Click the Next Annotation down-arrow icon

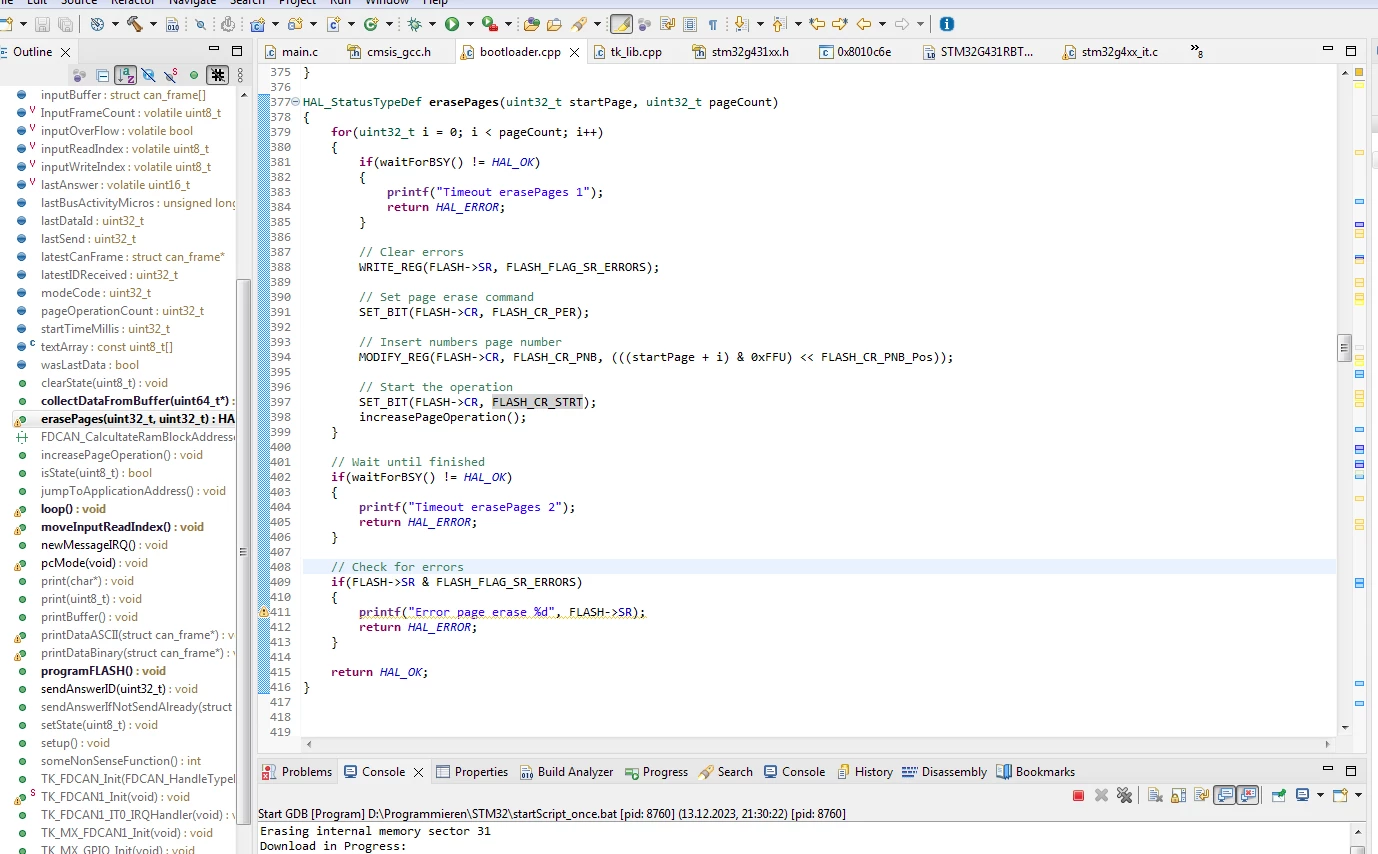coord(741,24)
